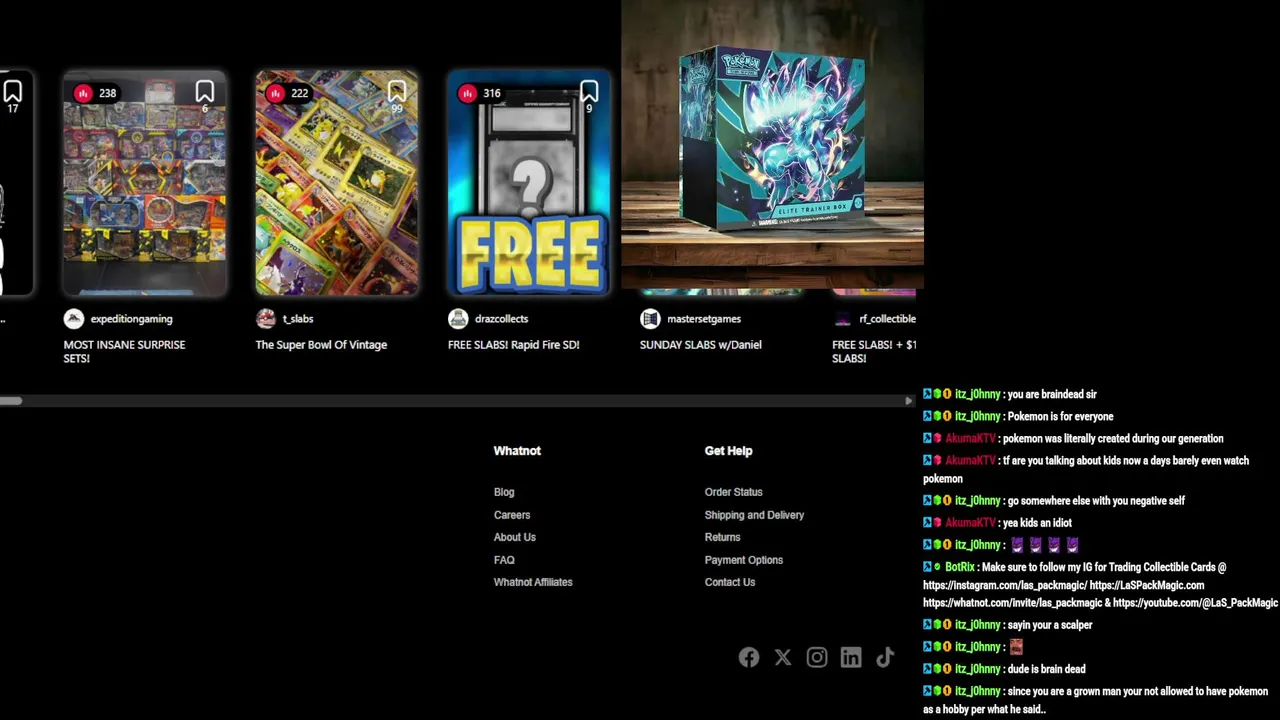Click the drazzcollects avatar icon
The image size is (1280, 720).
458,319
